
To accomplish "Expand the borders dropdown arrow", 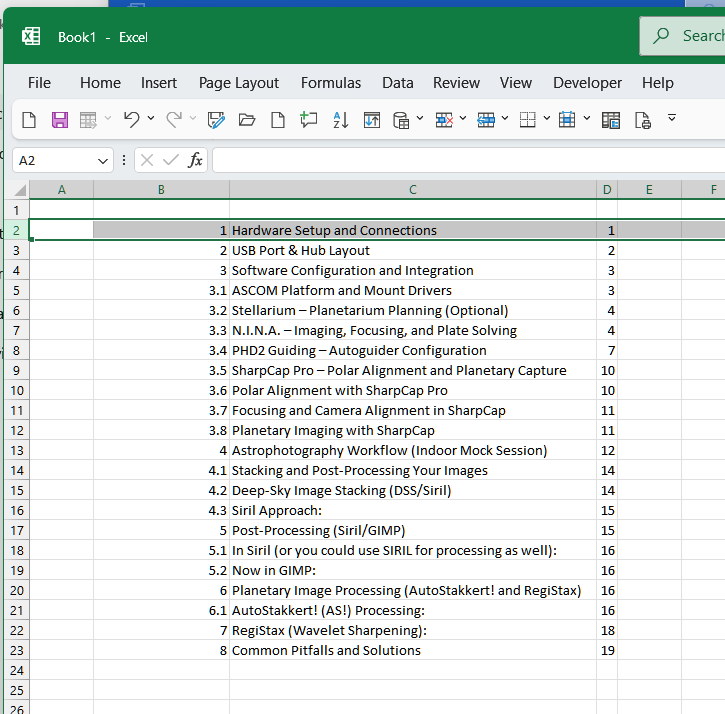I will click(547, 118).
